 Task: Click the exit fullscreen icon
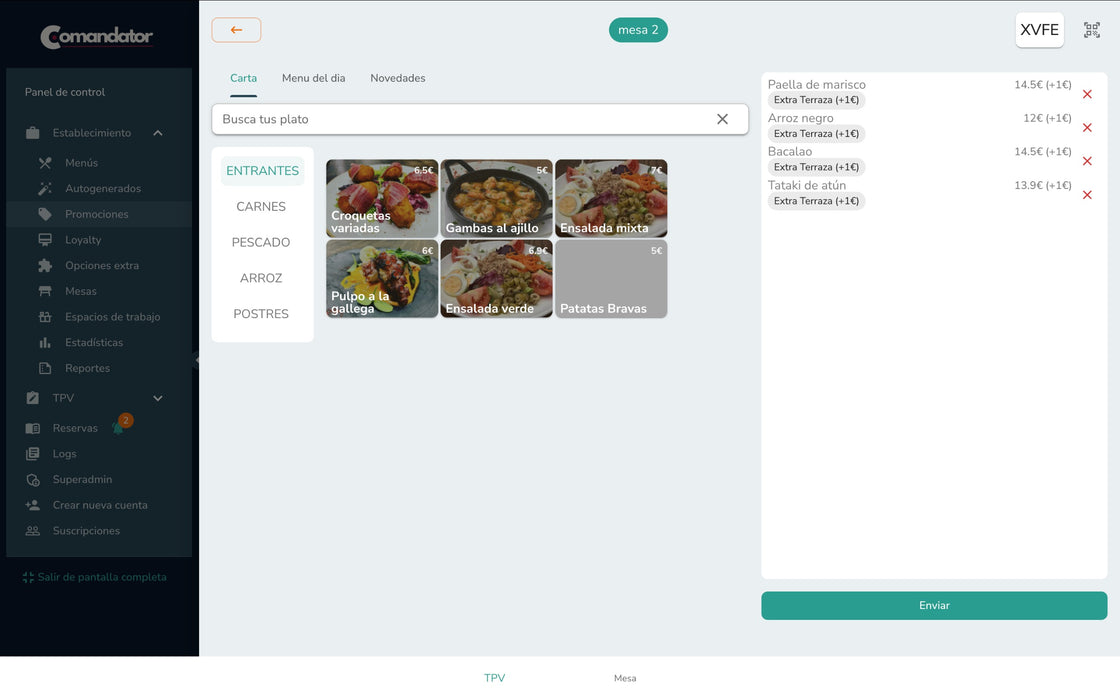pos(28,577)
